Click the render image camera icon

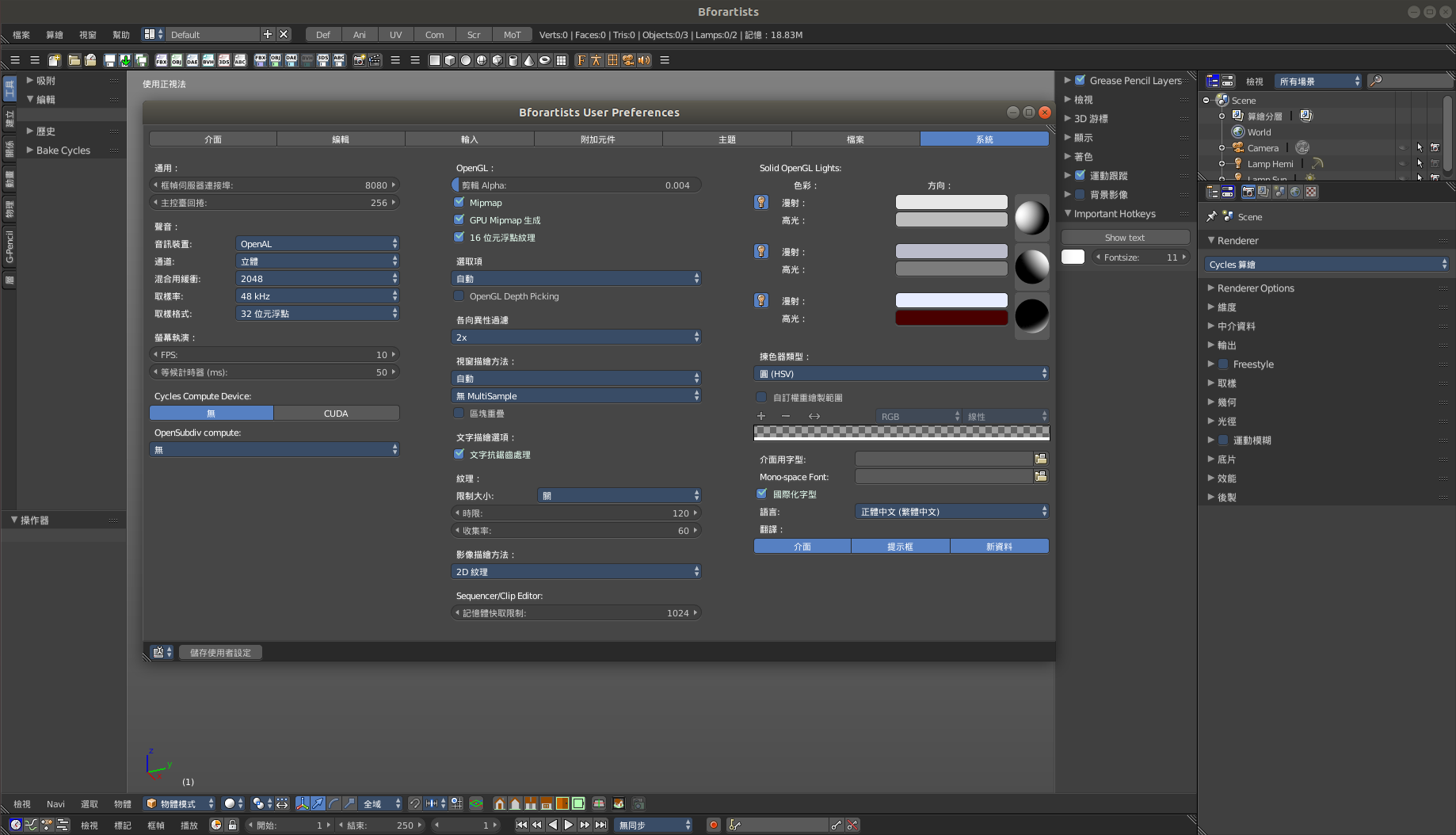[359, 60]
